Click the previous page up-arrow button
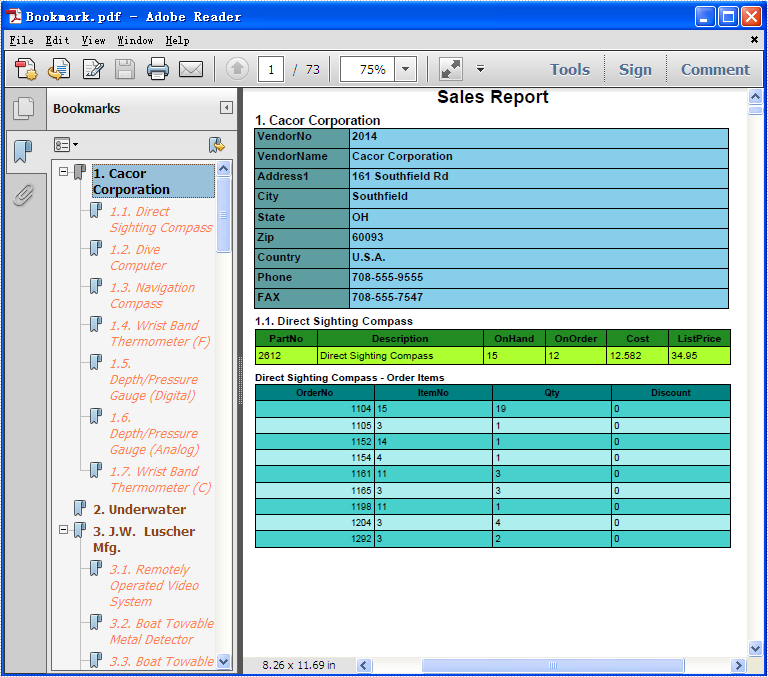Screen dimensions: 768x677 pos(237,69)
